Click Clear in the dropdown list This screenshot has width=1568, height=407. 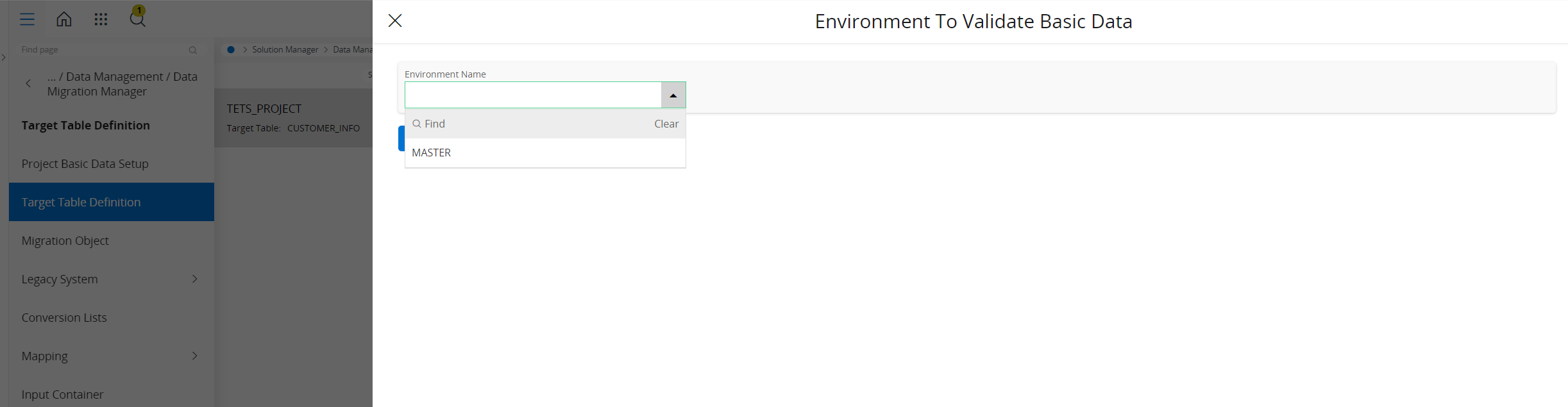pos(666,124)
